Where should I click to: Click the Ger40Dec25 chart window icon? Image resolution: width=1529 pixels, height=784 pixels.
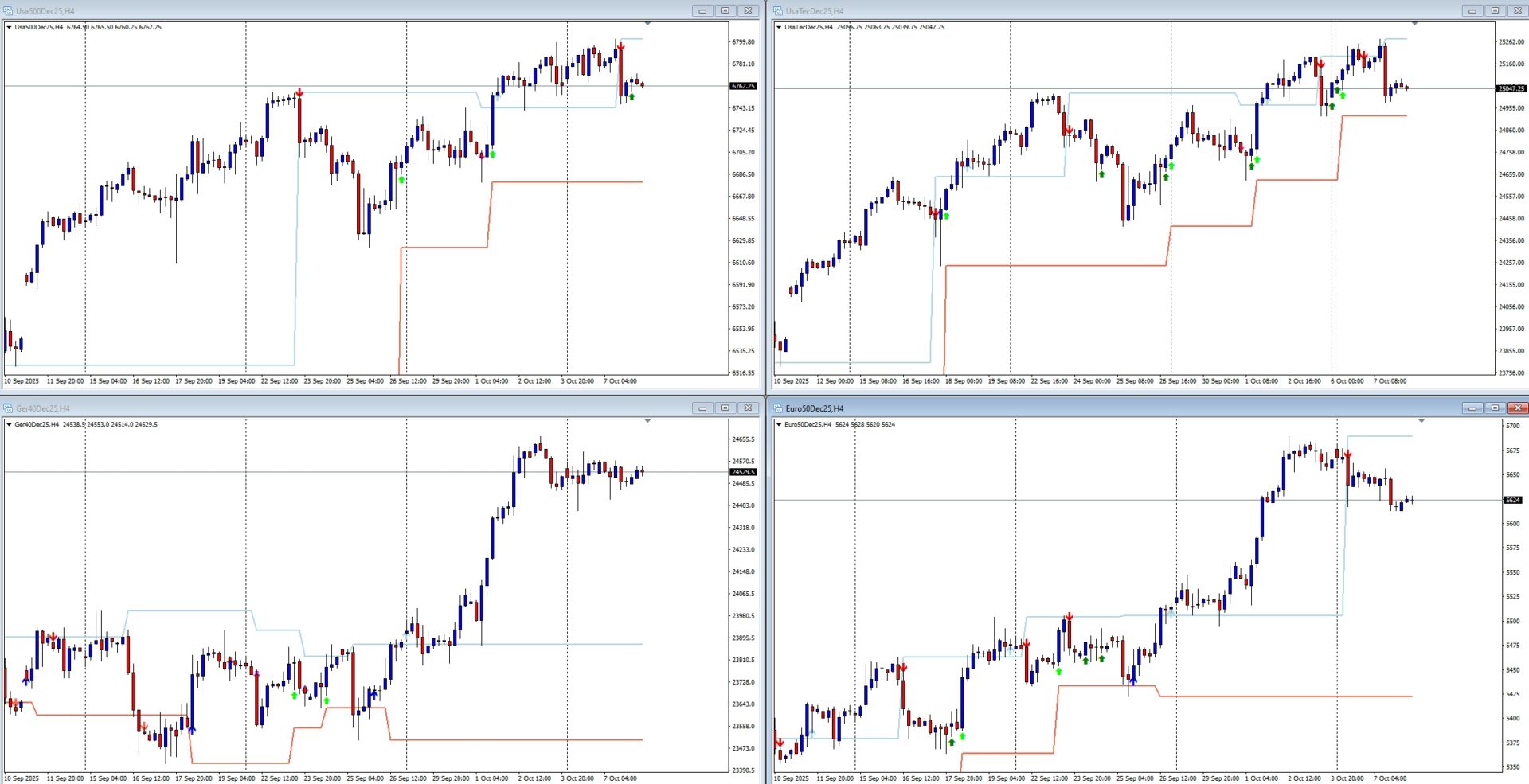click(8, 408)
